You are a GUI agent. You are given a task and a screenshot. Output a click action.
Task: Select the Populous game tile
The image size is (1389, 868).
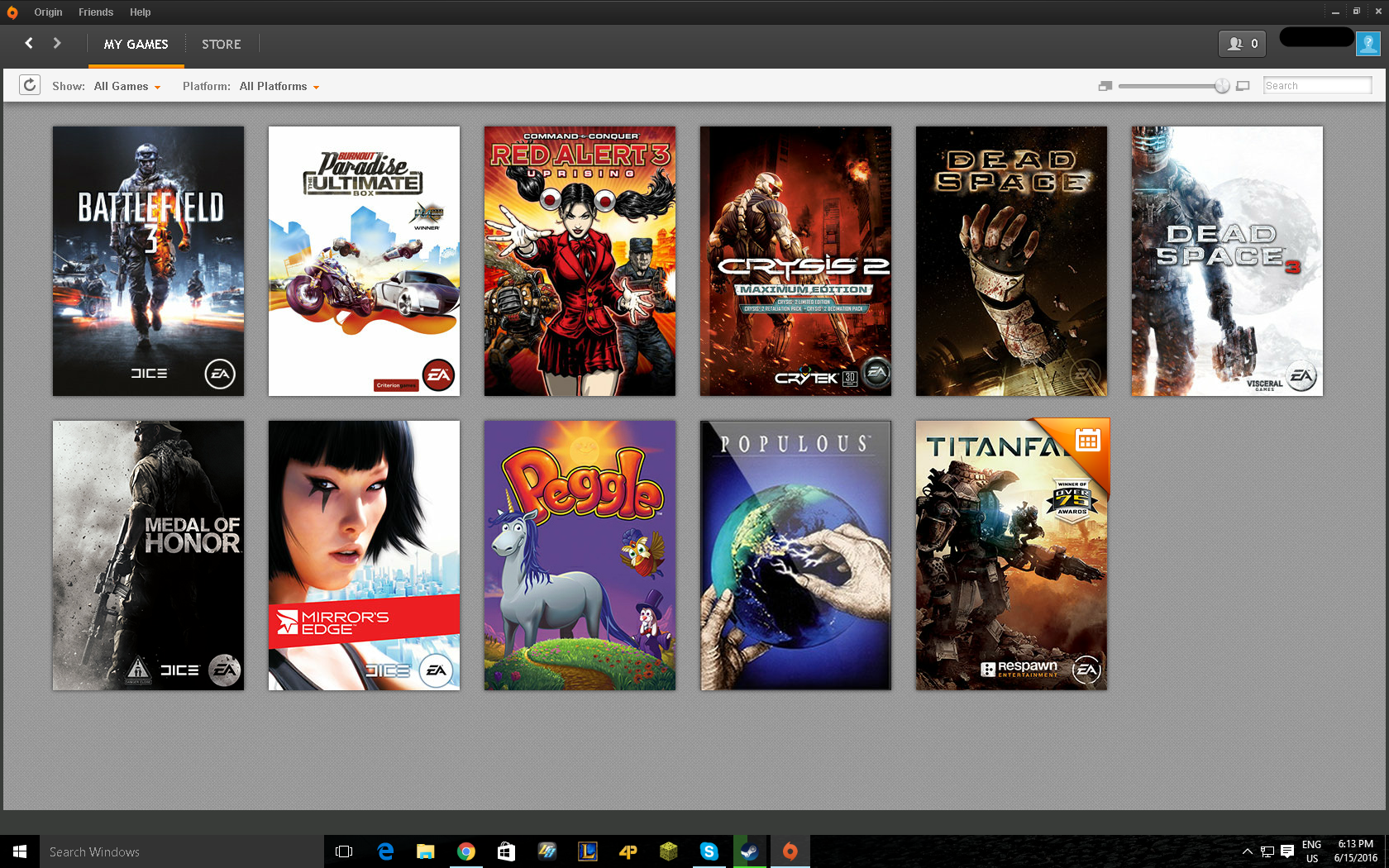[796, 556]
